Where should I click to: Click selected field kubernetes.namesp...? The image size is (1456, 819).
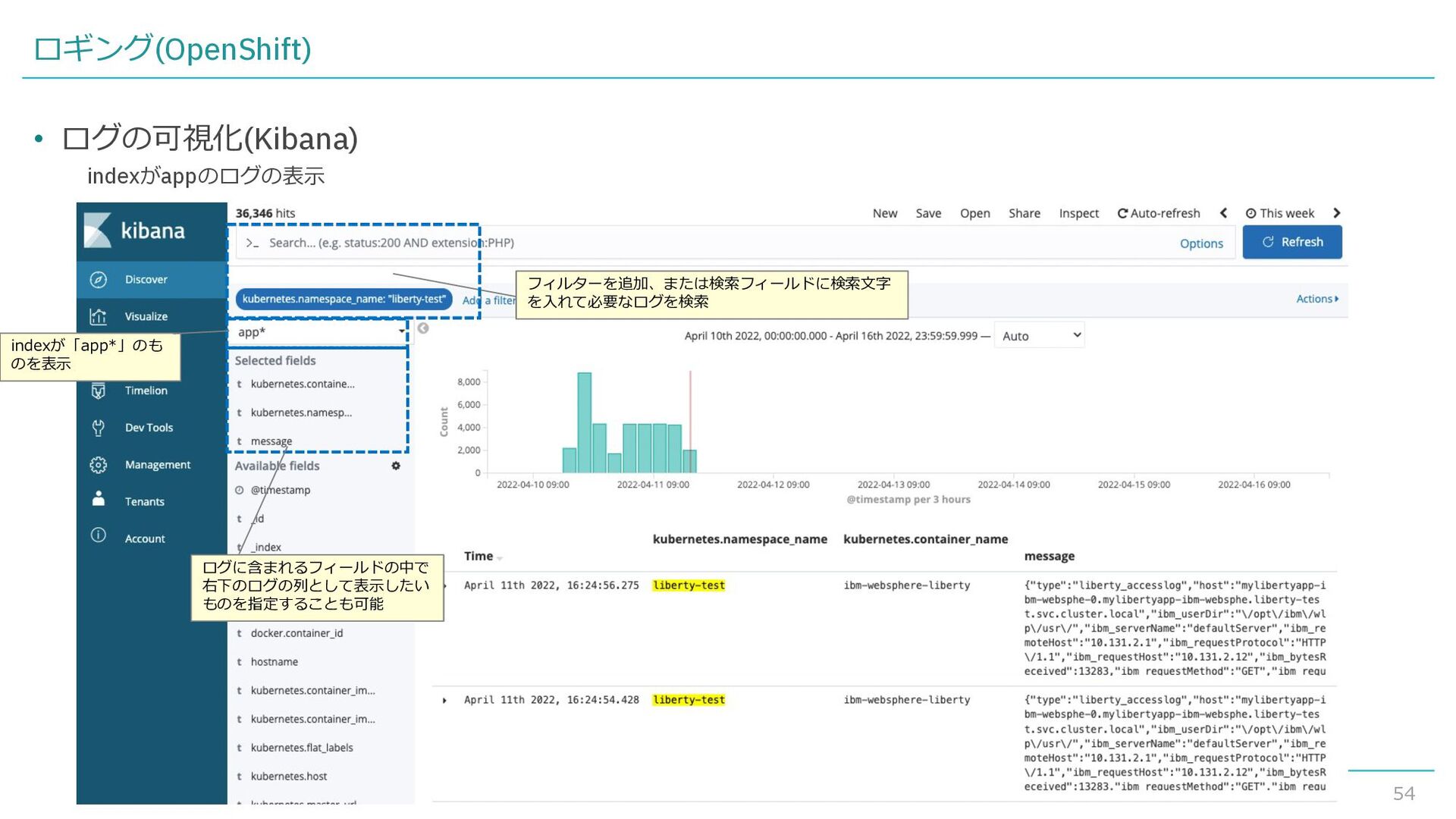(301, 413)
